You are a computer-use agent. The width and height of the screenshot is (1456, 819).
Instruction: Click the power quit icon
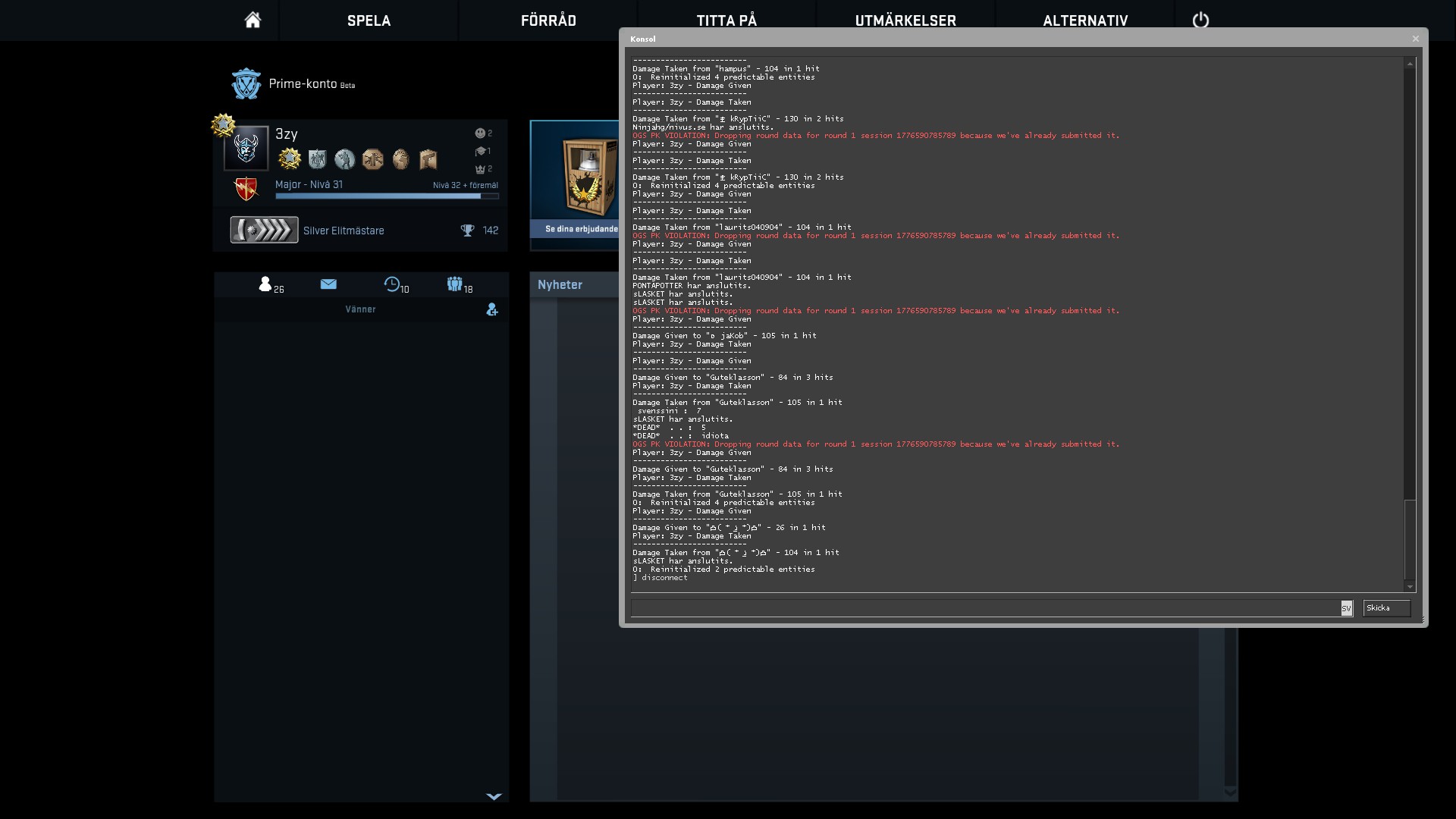point(1200,20)
